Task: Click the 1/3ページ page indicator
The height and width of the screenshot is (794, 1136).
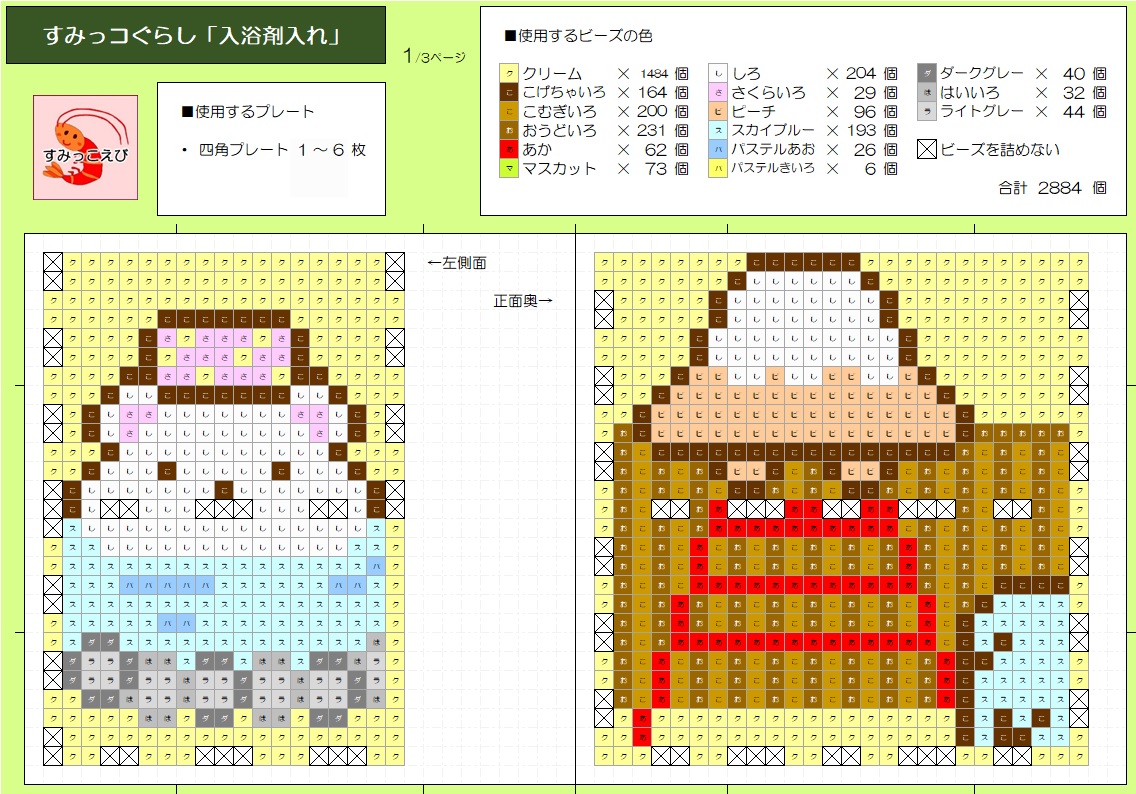Action: pyautogui.click(x=434, y=56)
